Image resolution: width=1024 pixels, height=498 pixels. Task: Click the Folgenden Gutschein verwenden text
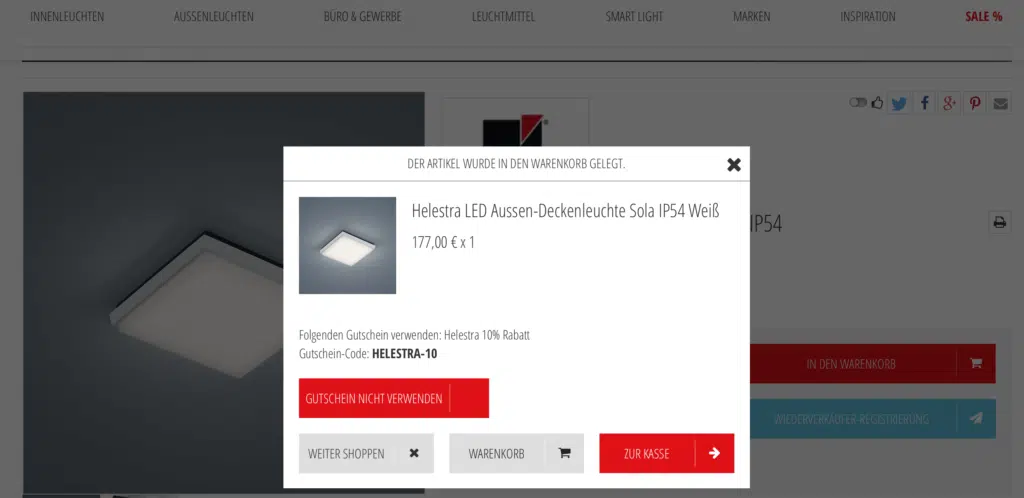pyautogui.click(x=414, y=335)
